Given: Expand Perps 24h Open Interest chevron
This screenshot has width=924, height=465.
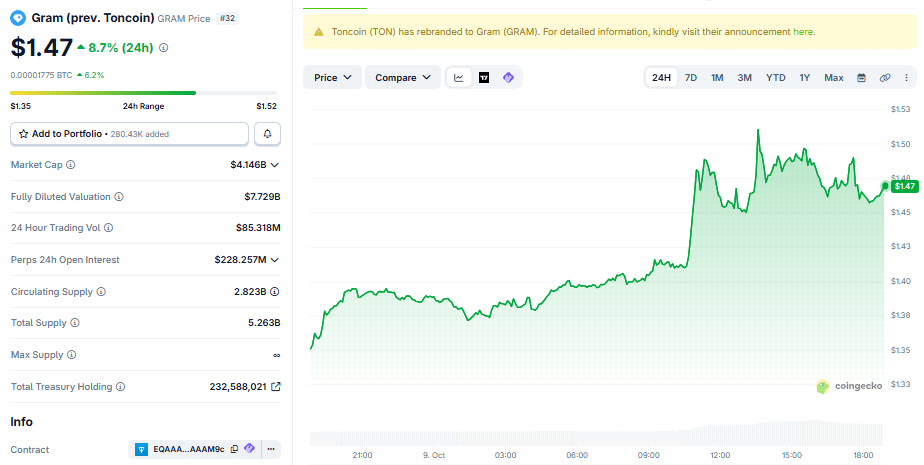Looking at the screenshot, I should (275, 260).
